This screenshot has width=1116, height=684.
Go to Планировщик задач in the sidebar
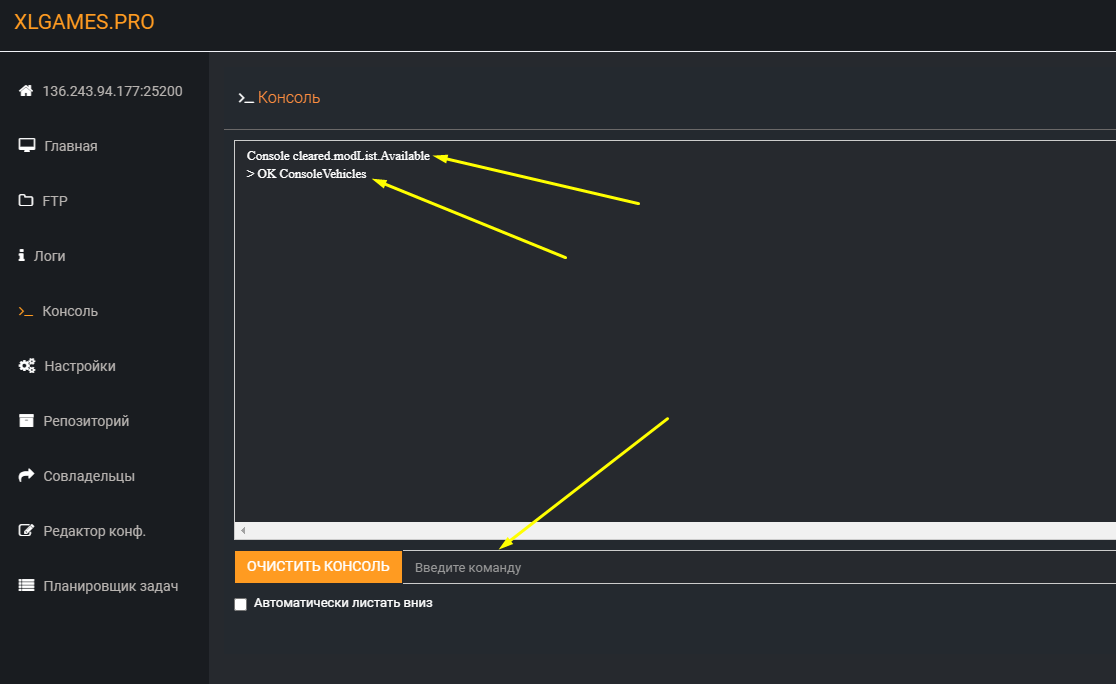pos(110,586)
